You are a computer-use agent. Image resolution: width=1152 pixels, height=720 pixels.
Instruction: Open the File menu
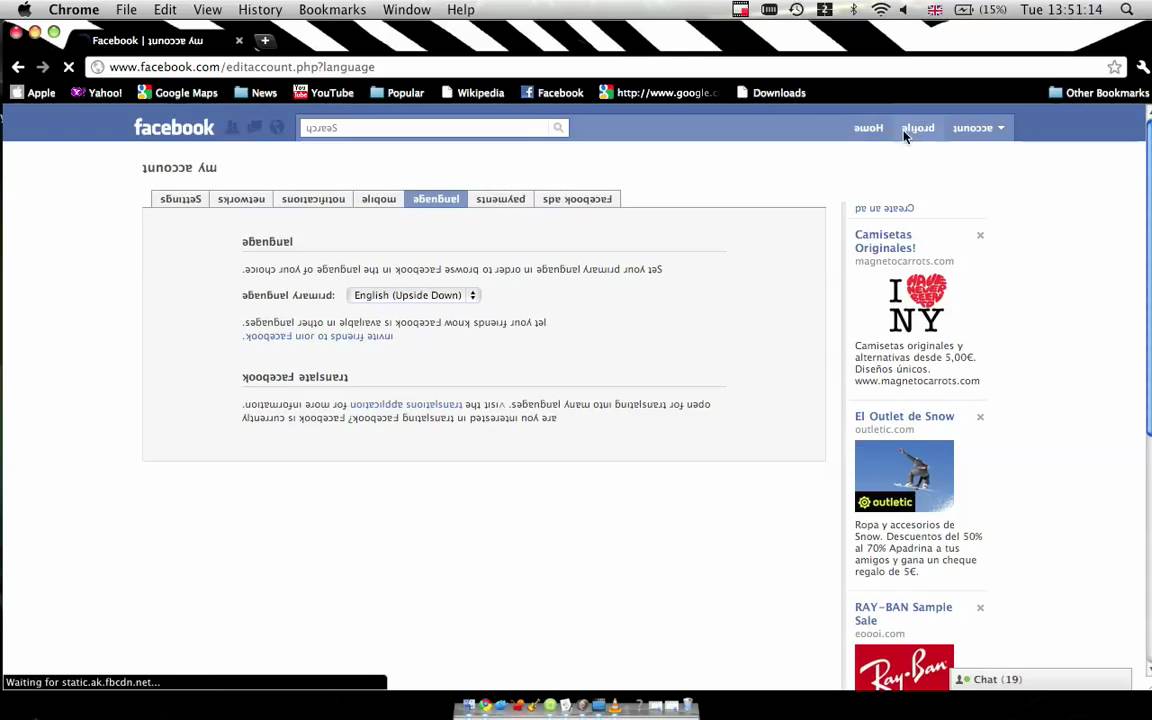click(126, 10)
